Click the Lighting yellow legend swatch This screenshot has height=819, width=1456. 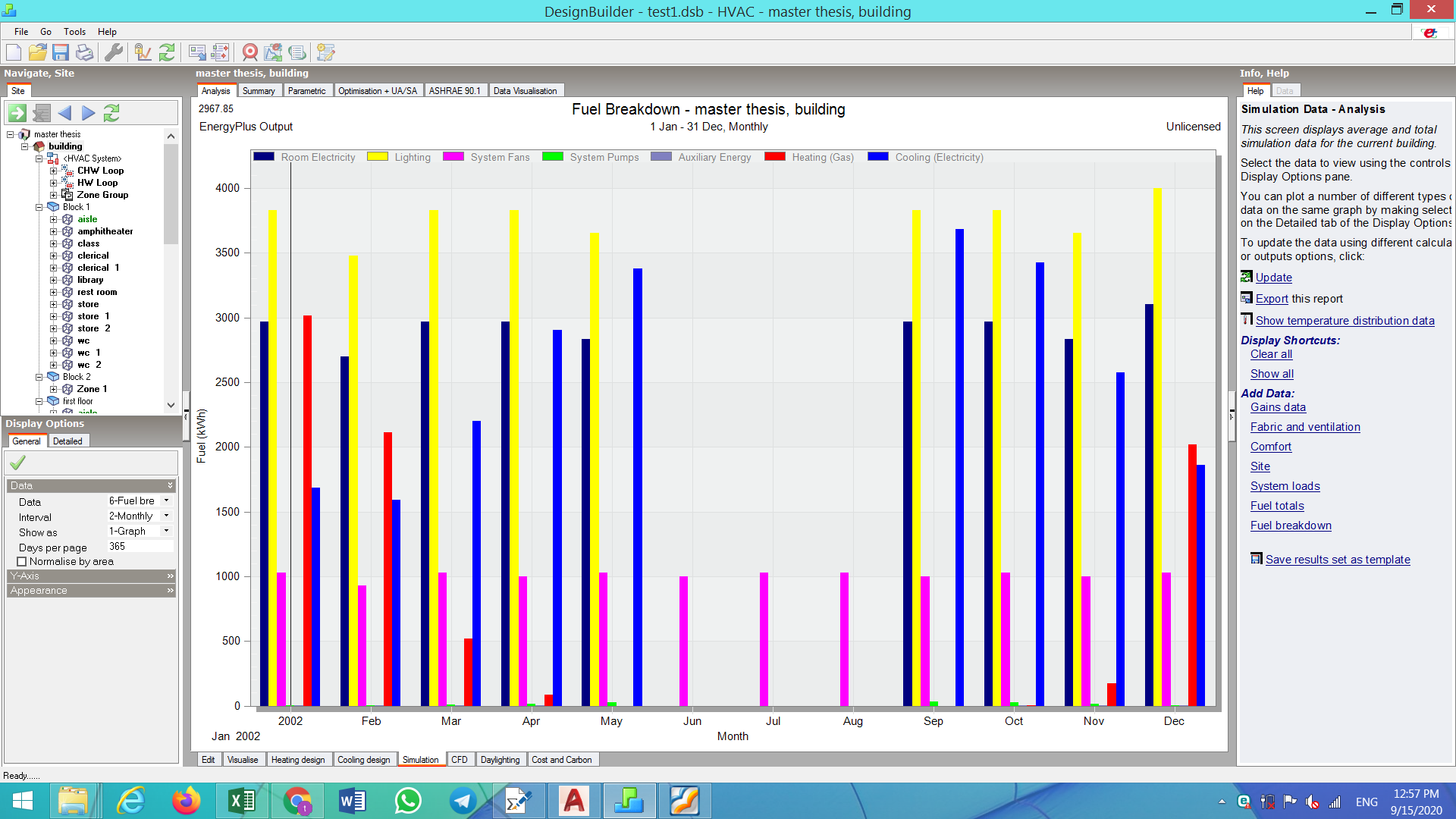click(378, 157)
